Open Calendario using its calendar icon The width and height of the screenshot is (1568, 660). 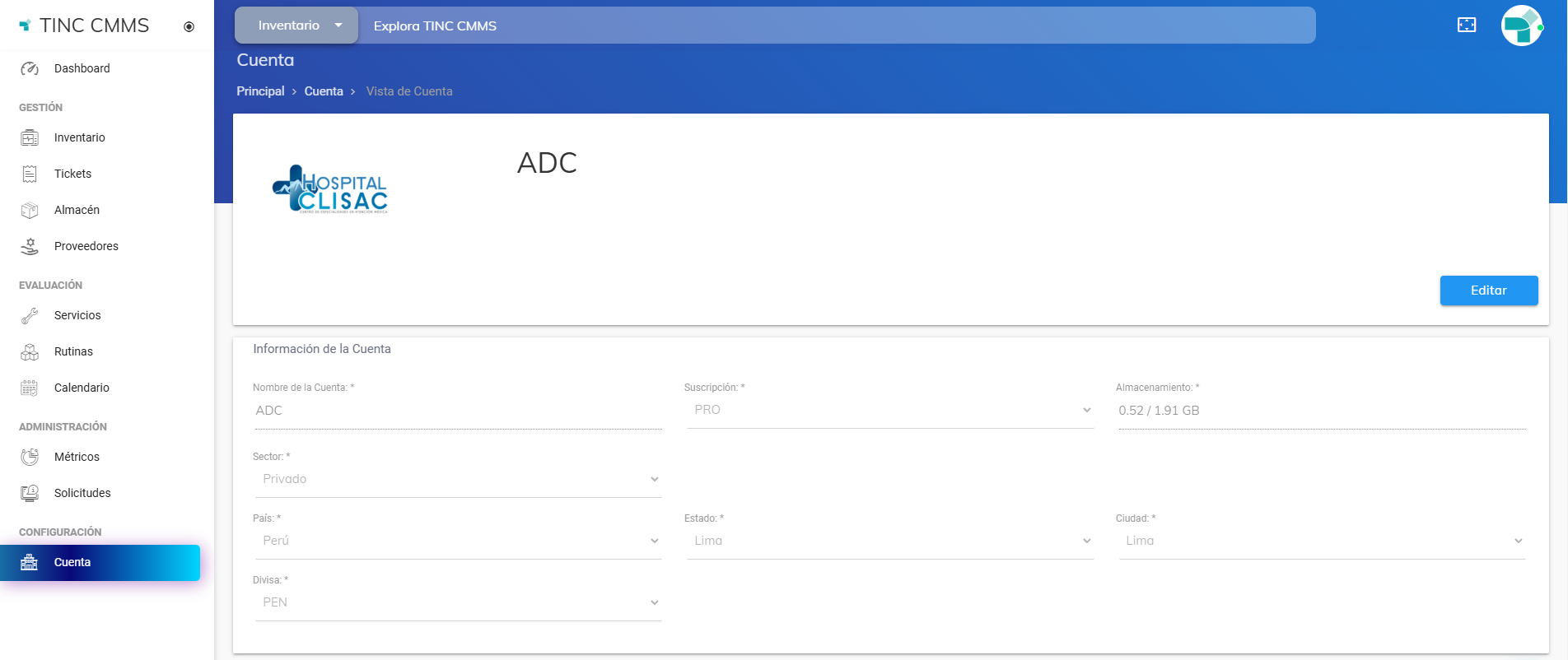coord(30,388)
